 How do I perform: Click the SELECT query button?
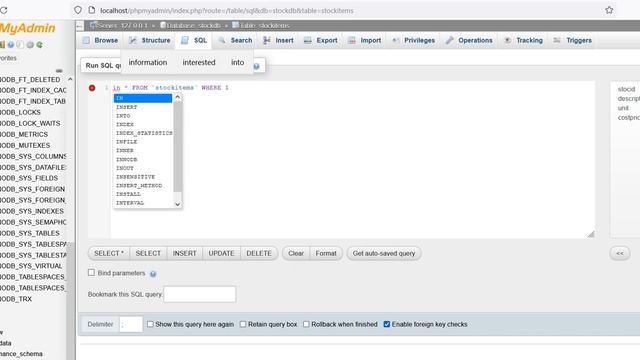tap(148, 253)
